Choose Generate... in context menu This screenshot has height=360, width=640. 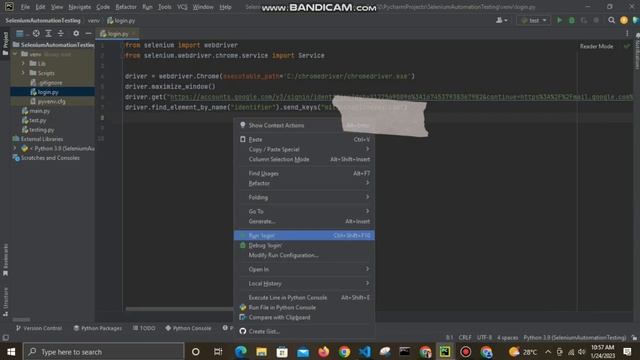coord(304,221)
